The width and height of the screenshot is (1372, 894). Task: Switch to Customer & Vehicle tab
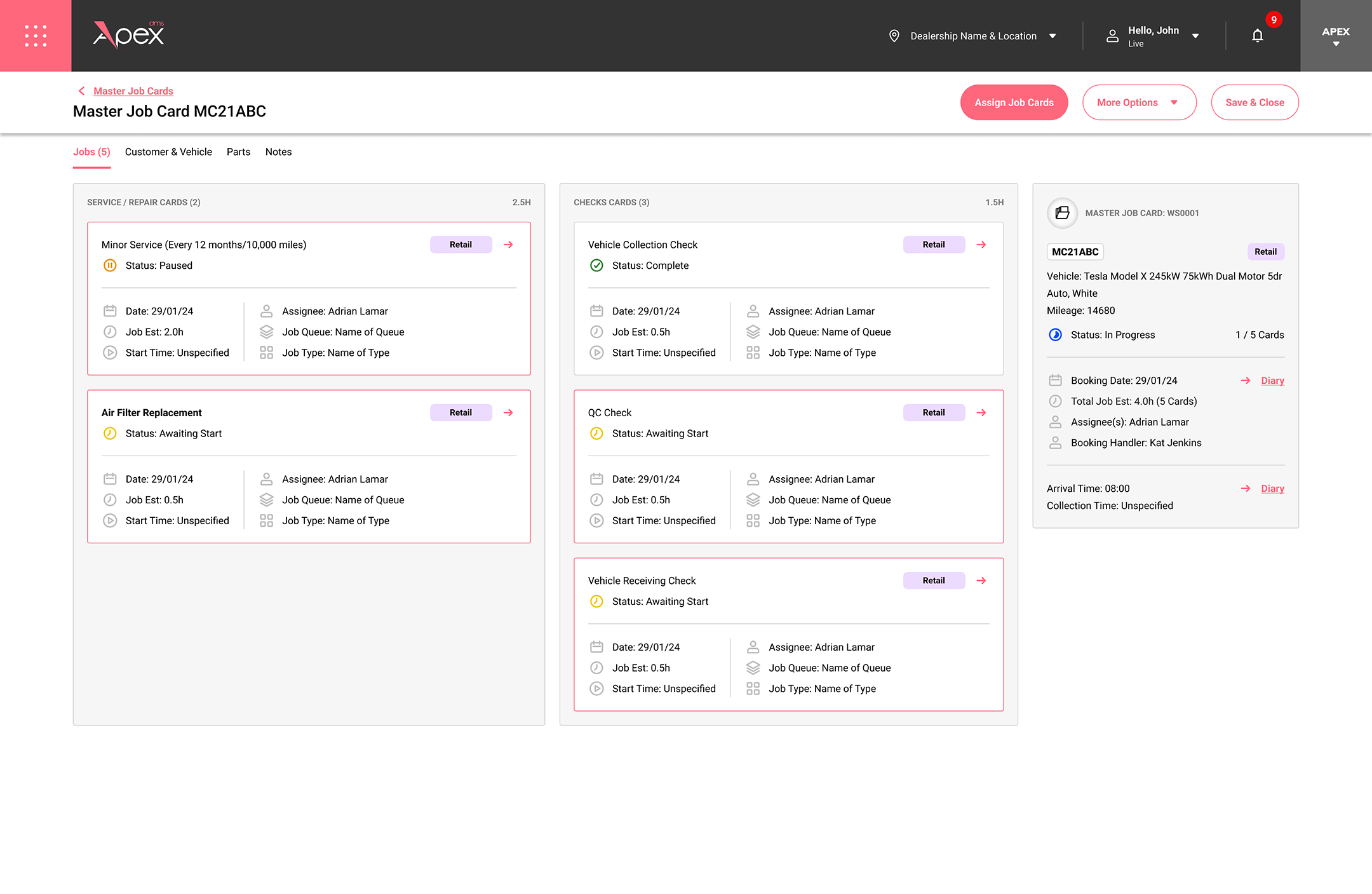[168, 152]
